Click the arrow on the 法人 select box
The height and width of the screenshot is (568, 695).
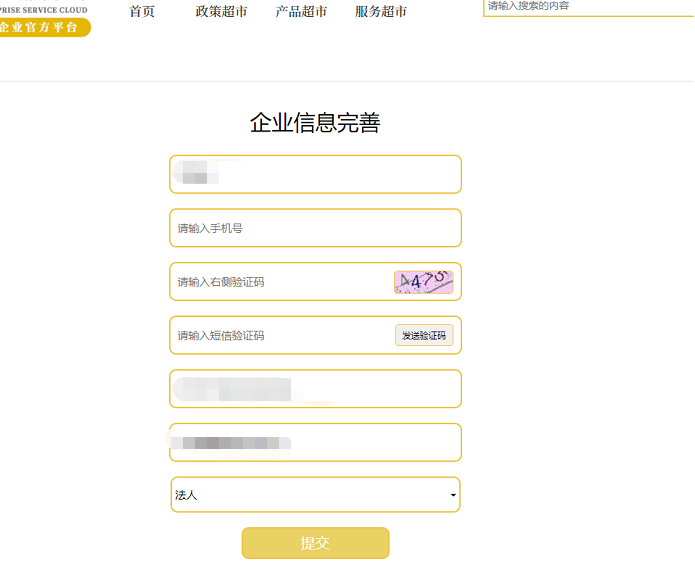[453, 495]
